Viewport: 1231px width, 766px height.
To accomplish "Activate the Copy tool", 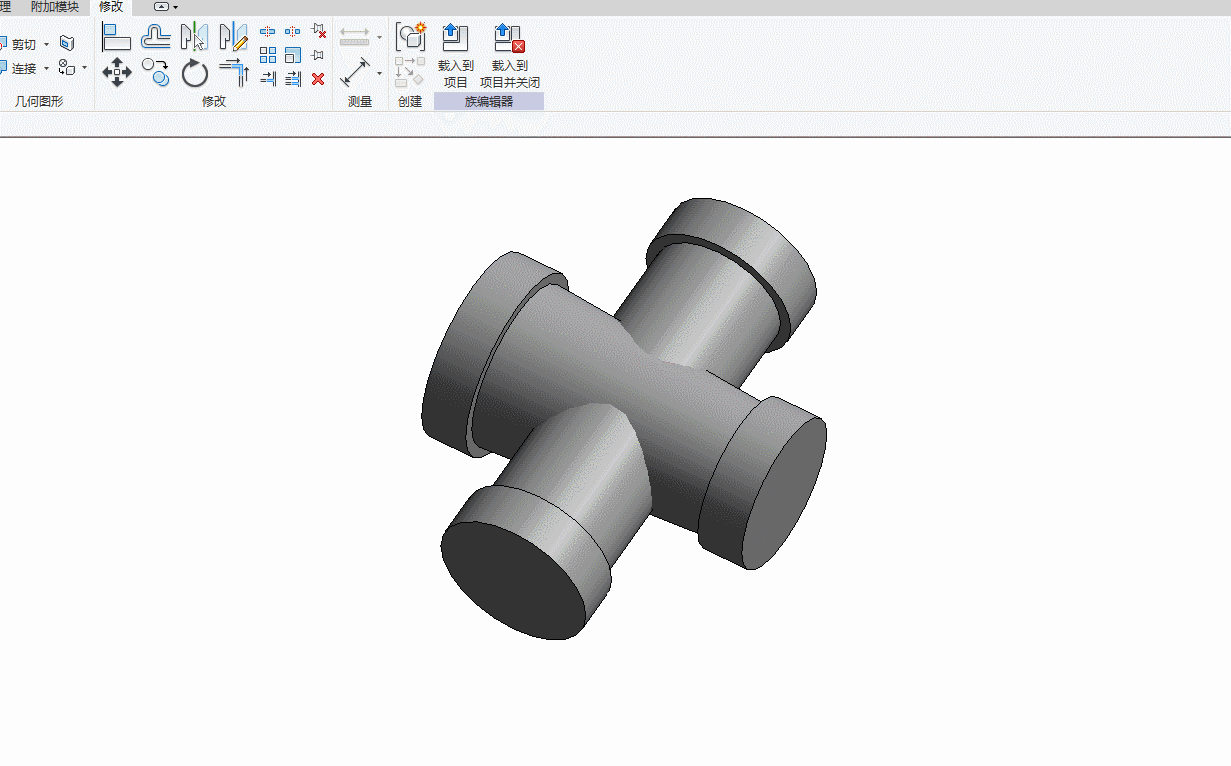I will (155, 72).
